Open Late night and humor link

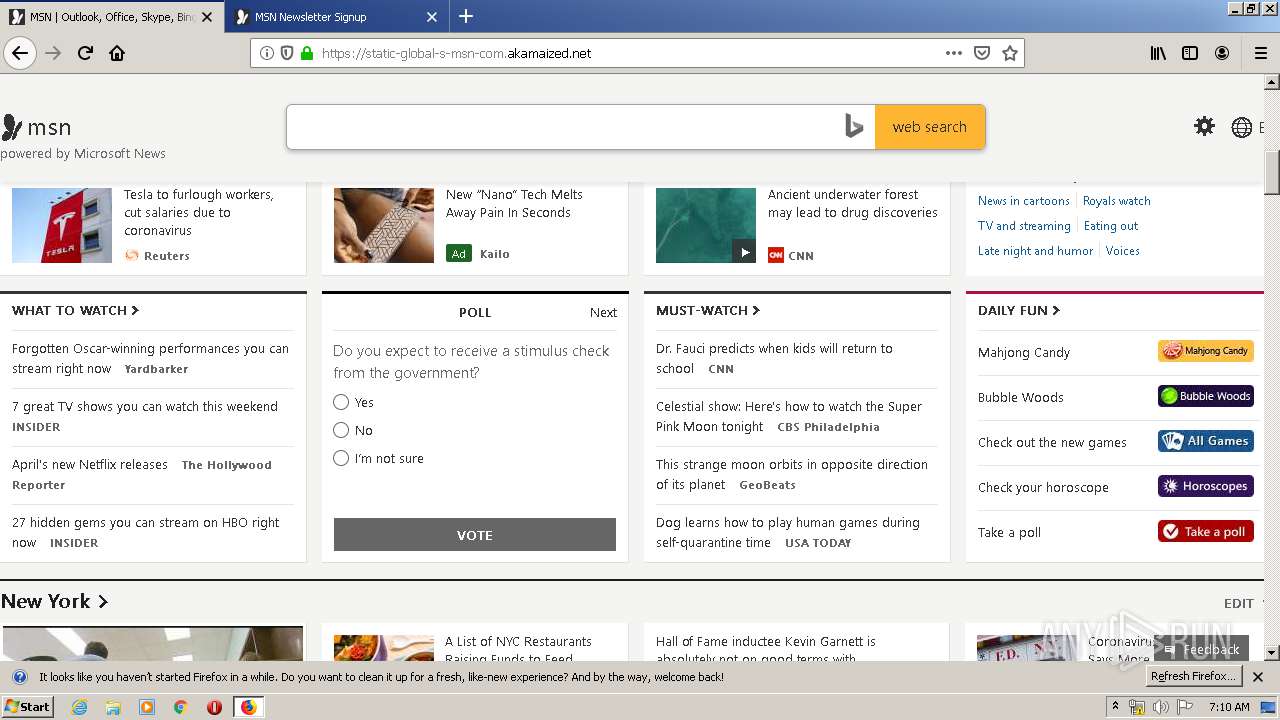click(x=1035, y=251)
